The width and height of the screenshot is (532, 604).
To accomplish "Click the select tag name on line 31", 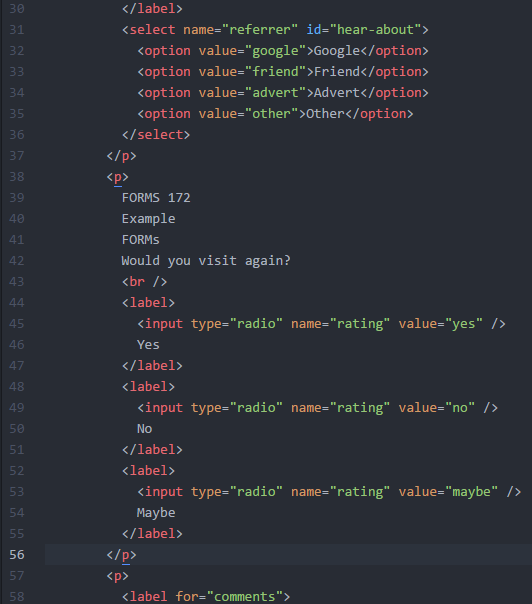I will tap(152, 30).
